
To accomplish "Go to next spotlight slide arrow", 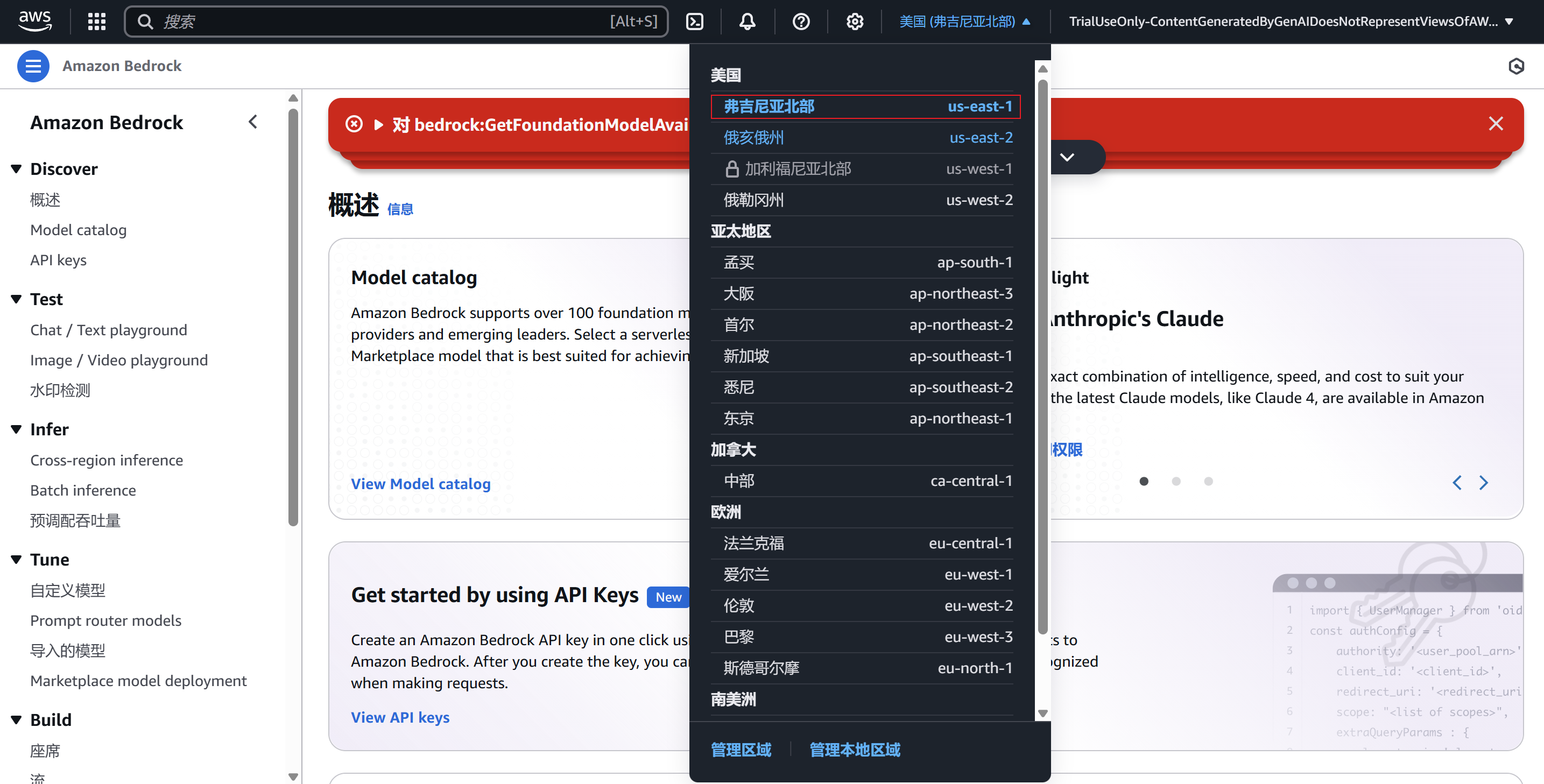I will pyautogui.click(x=1484, y=483).
